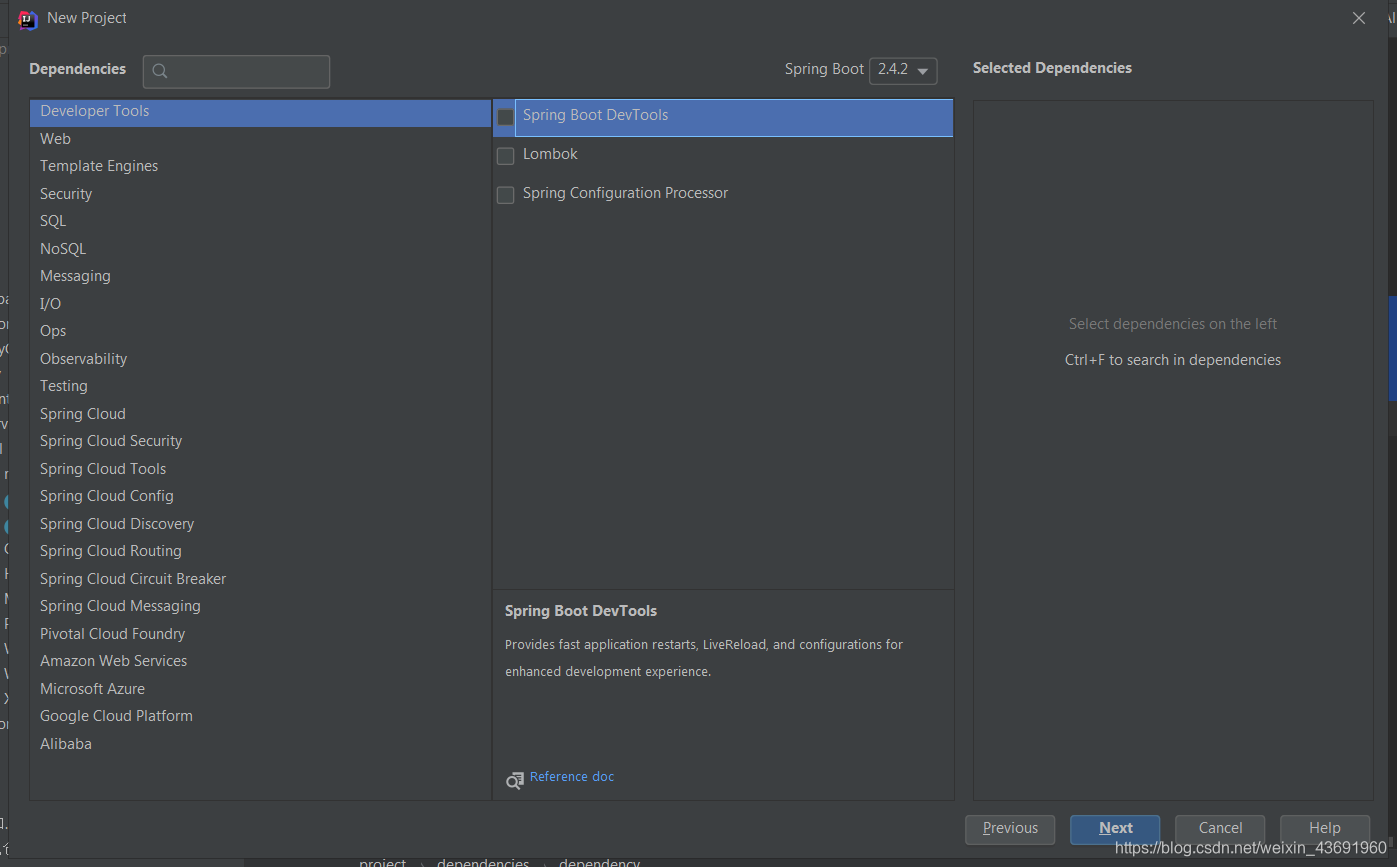Select the SQL category
Screen dimensions: 1397x867
tap(260, 221)
